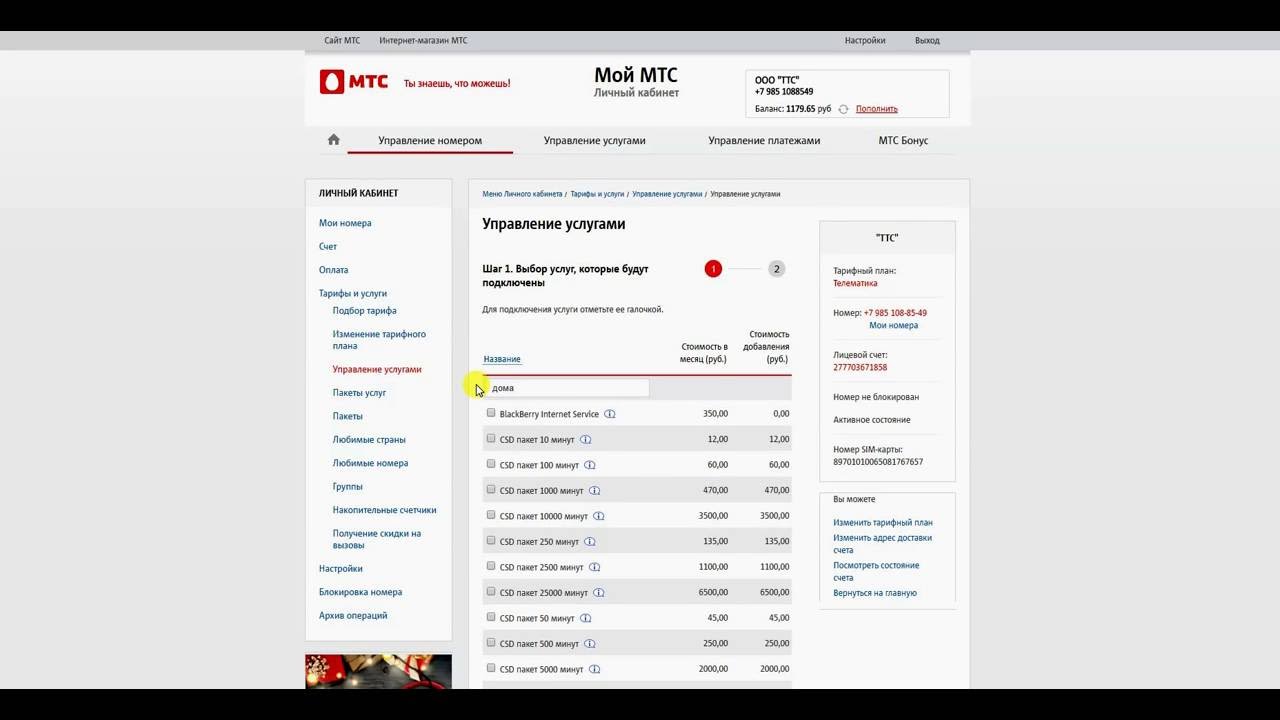Viewport: 1280px width, 720px height.
Task: Open Оплата in sidebar
Action: pyautogui.click(x=334, y=270)
